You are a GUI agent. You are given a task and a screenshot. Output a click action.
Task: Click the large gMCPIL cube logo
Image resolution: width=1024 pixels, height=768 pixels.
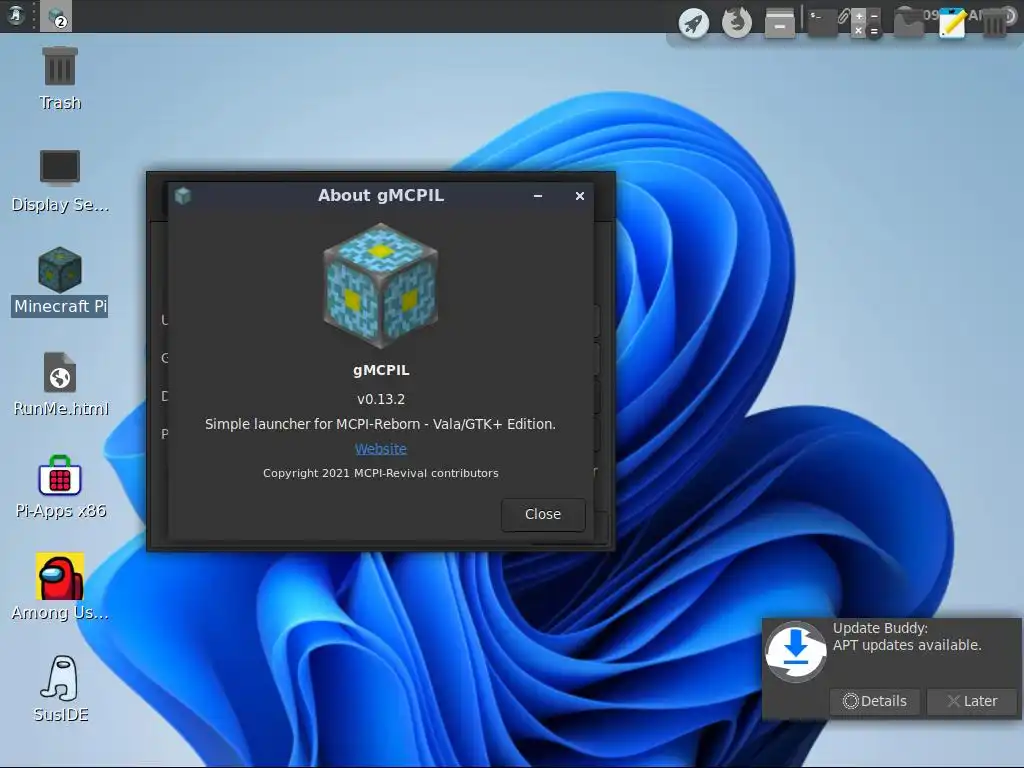(381, 285)
